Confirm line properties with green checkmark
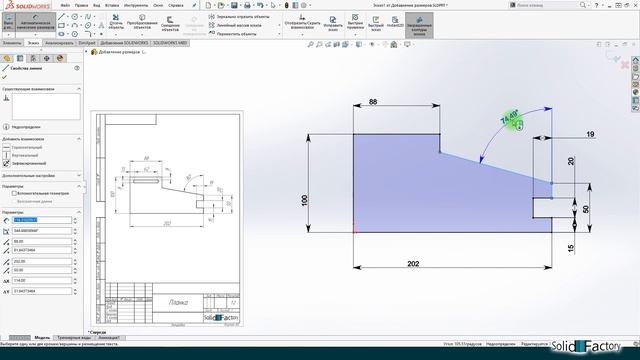The width and height of the screenshot is (640, 360). (4, 77)
